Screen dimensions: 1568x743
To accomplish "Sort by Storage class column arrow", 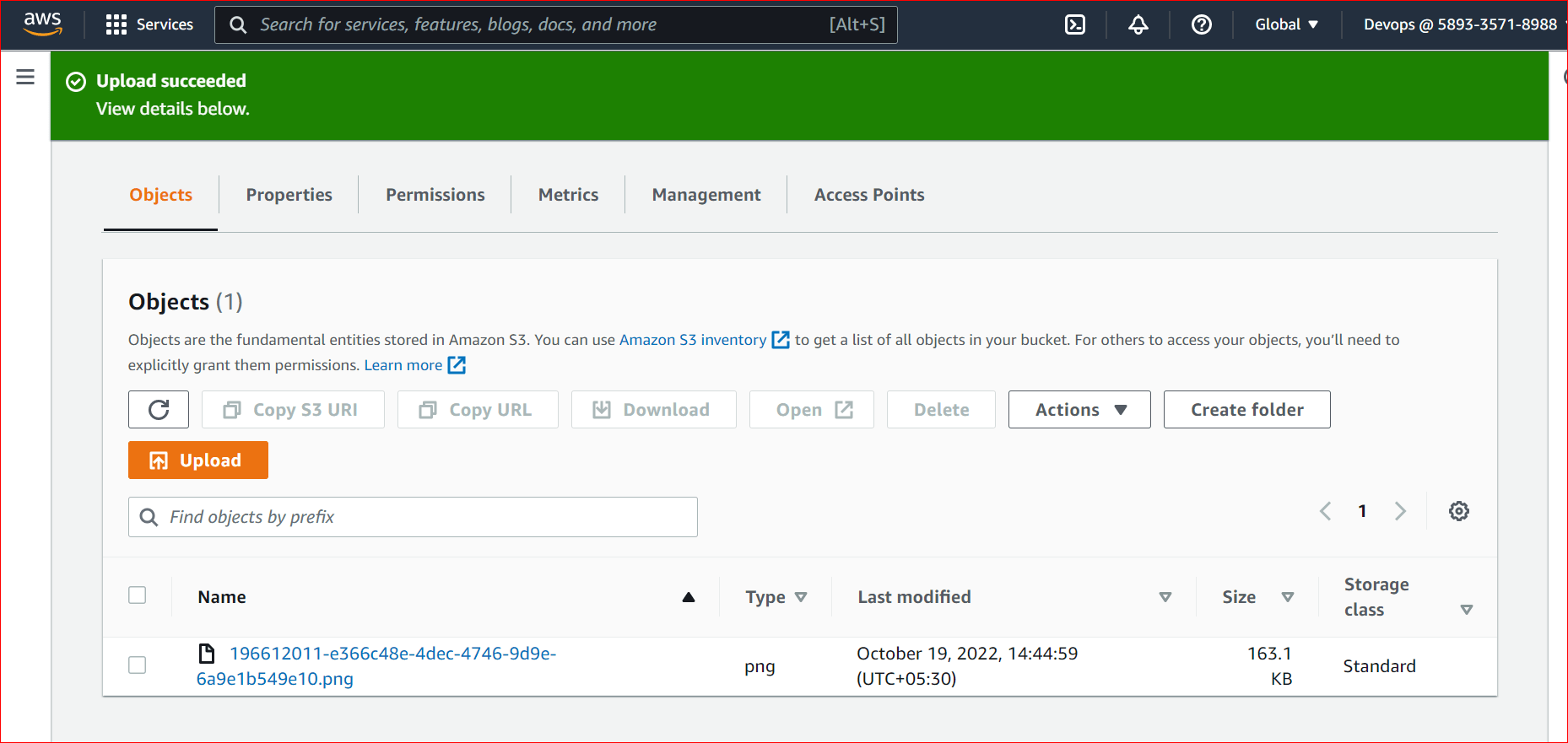I will point(1467,610).
